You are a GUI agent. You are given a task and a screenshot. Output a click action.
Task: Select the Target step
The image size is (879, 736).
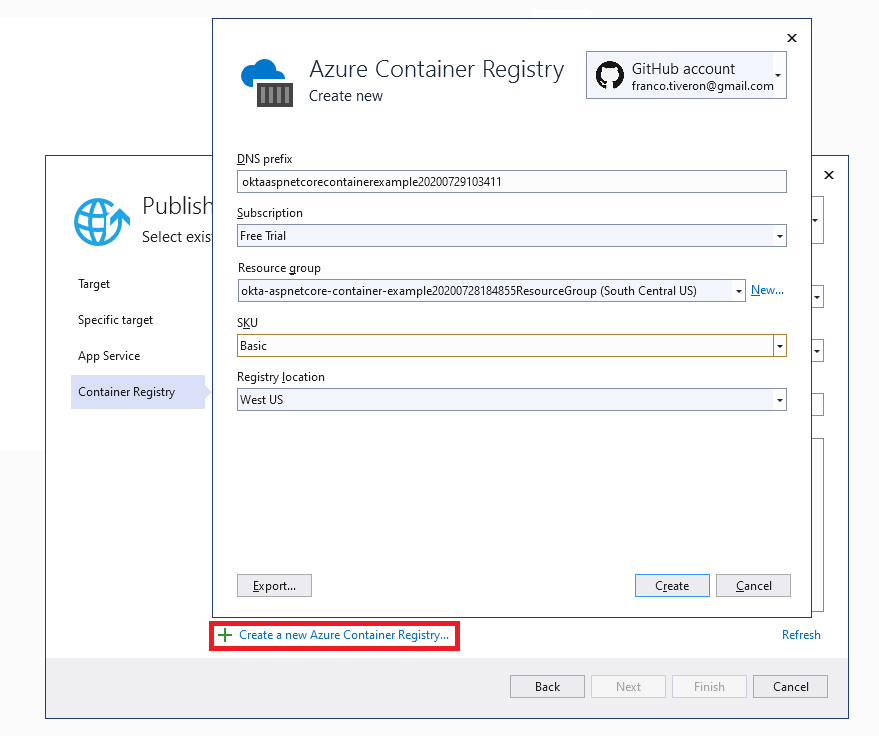[x=93, y=284]
